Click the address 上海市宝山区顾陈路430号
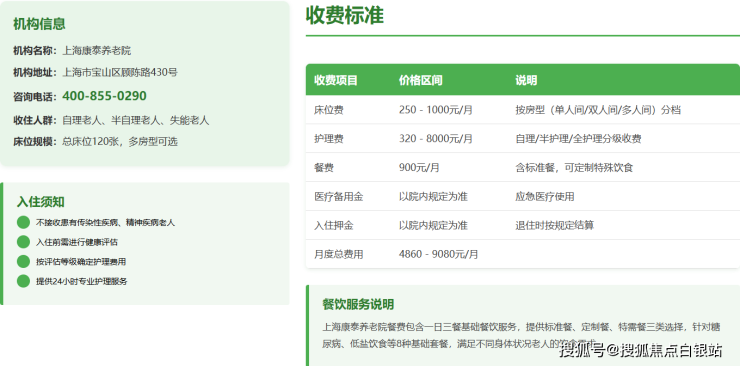Image resolution: width=740 pixels, height=366 pixels. pos(120,72)
